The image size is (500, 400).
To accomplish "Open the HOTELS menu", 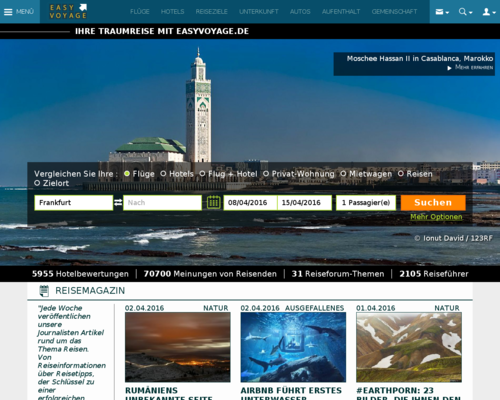I will (172, 12).
